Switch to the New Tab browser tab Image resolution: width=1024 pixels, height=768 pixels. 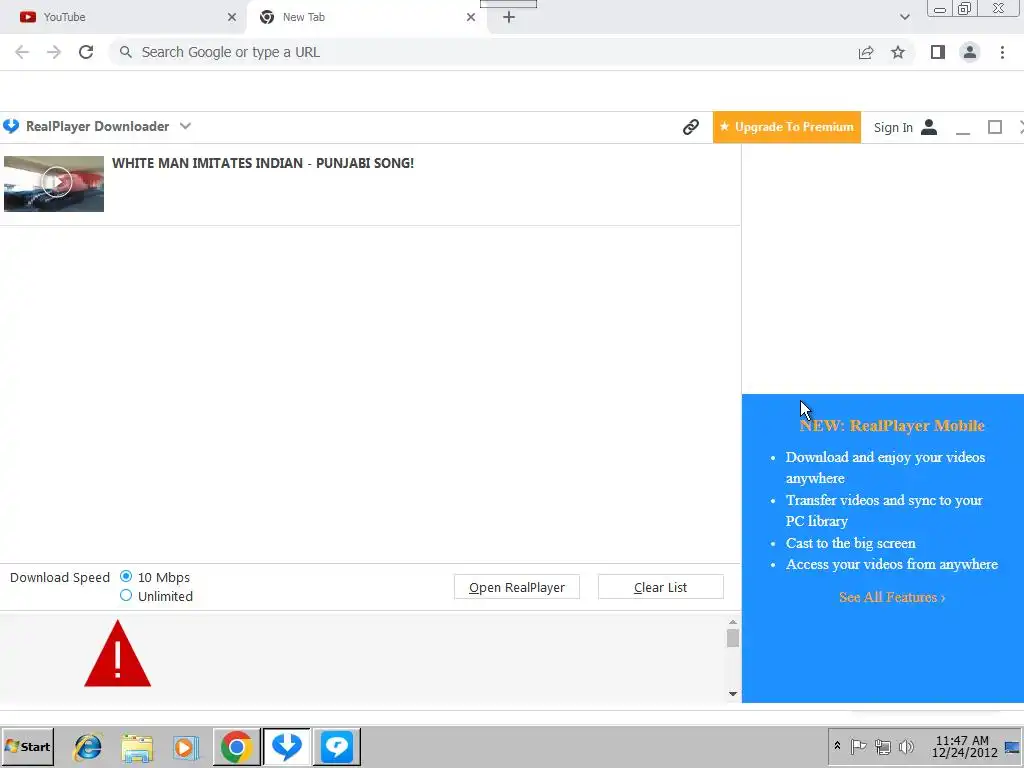pos(366,17)
